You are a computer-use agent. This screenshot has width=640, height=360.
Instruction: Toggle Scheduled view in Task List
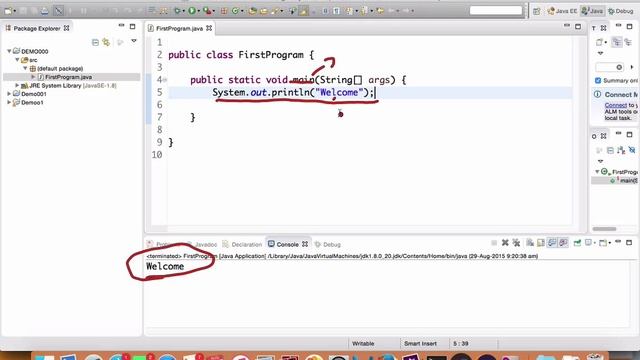coord(628,42)
